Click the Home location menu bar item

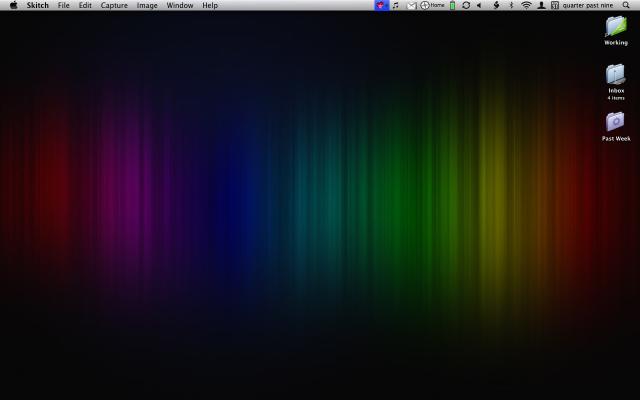click(x=432, y=5)
